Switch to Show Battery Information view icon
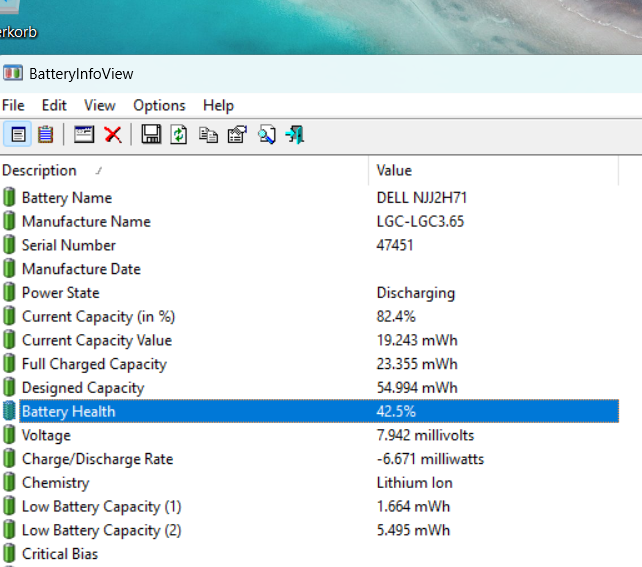The height and width of the screenshot is (567, 642). pos(18,134)
